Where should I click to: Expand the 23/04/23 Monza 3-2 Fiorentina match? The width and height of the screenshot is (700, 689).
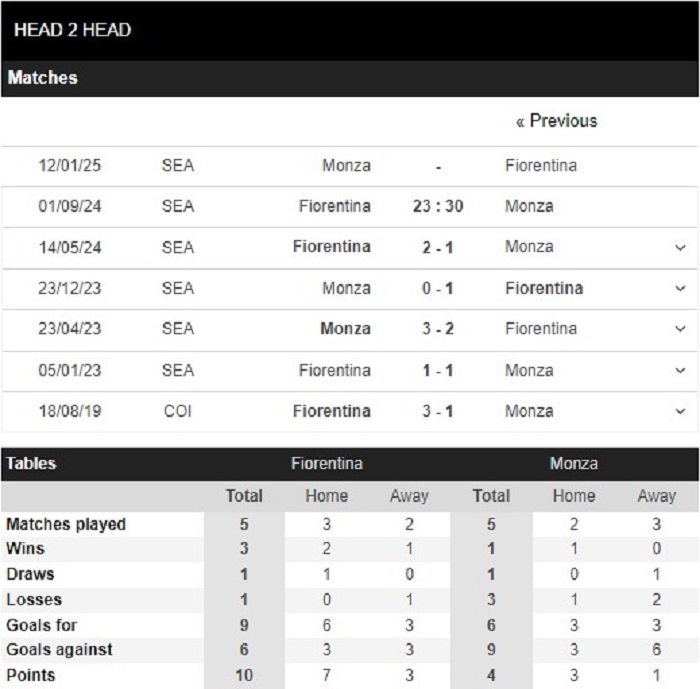[x=680, y=329]
